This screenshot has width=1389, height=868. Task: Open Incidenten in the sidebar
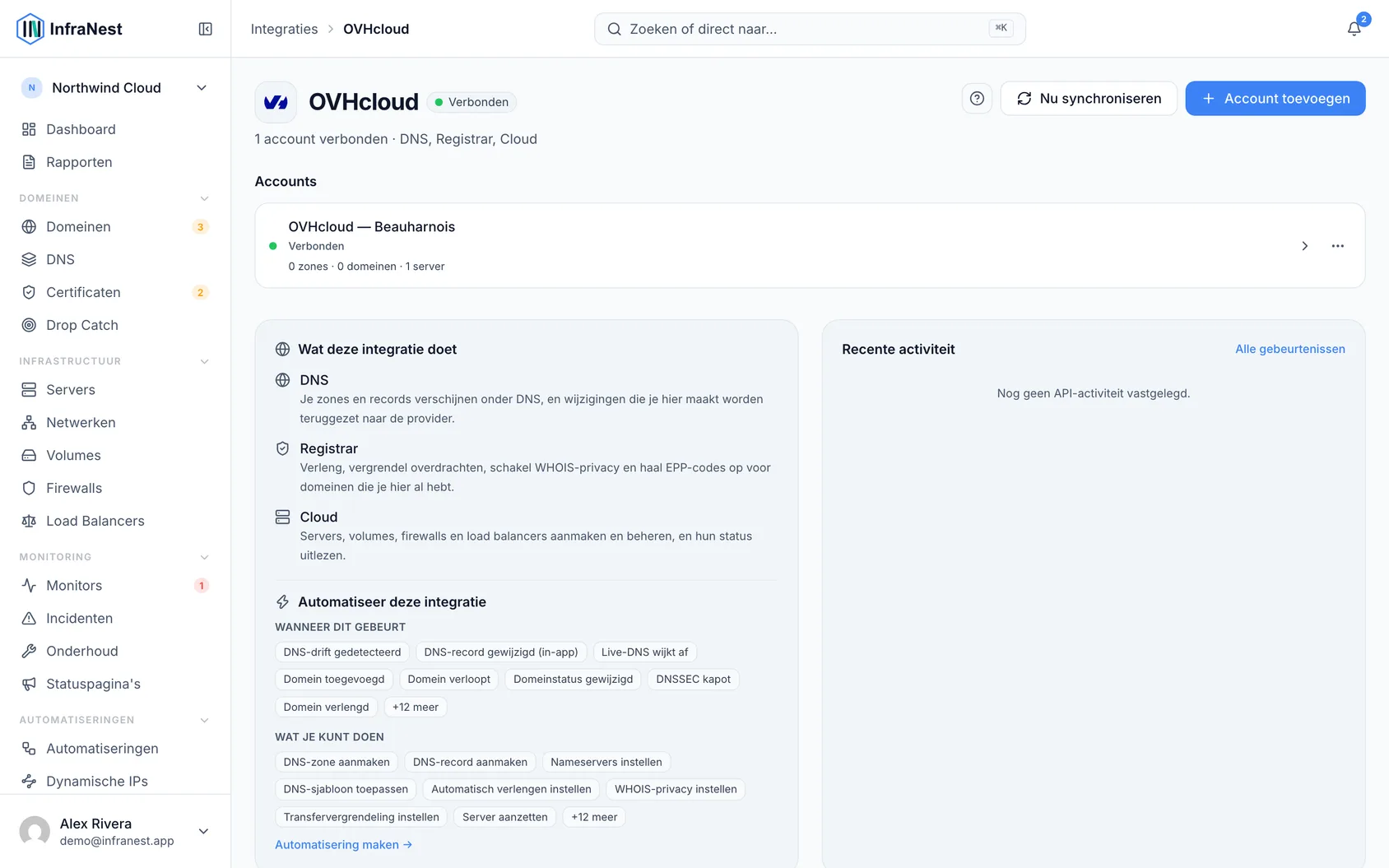click(x=115, y=618)
